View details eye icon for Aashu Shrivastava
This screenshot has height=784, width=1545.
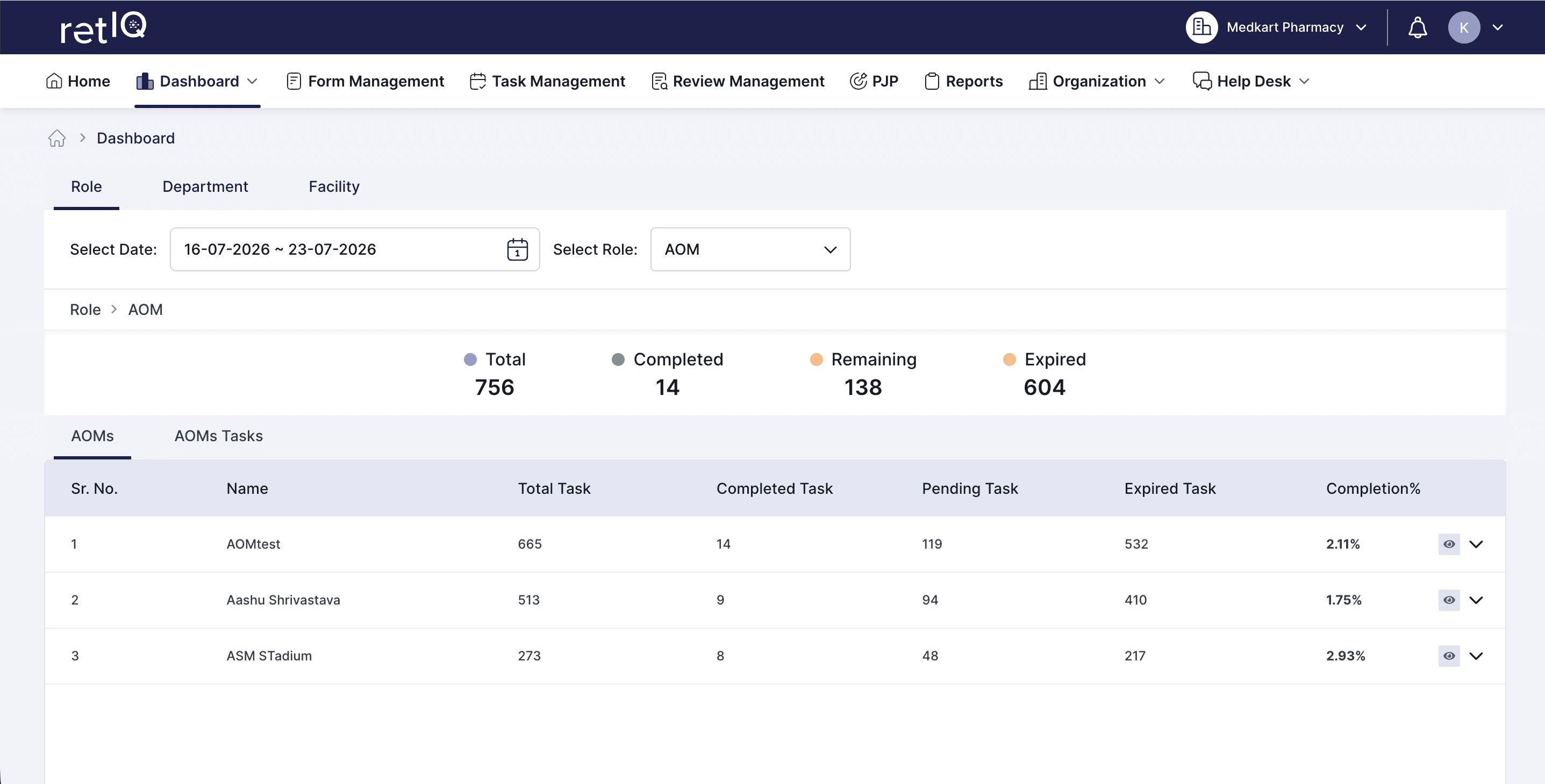(x=1448, y=600)
